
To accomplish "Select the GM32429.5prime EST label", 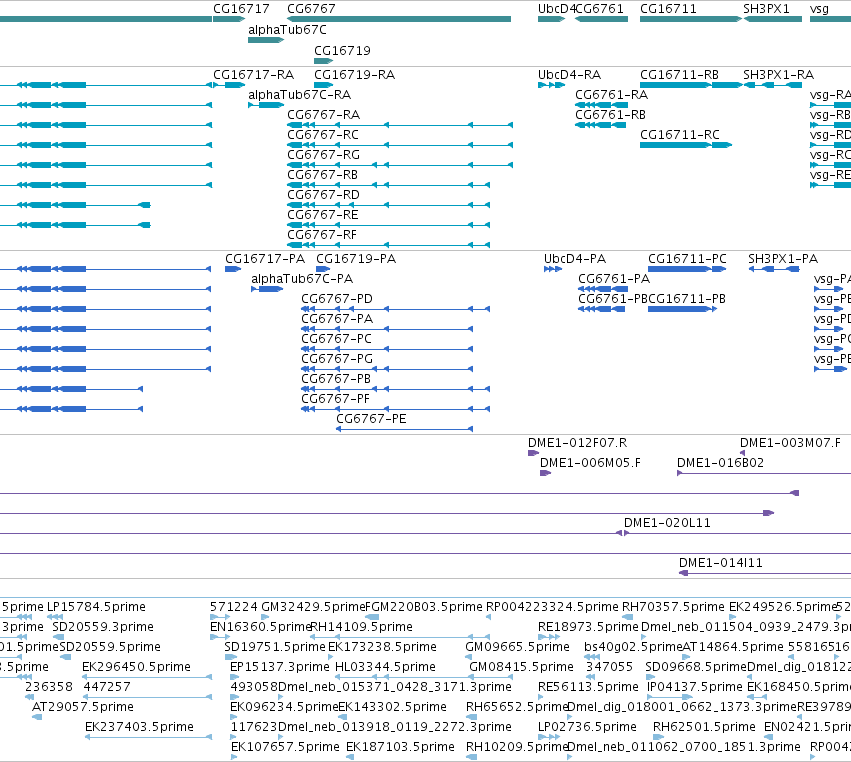I will click(314, 607).
